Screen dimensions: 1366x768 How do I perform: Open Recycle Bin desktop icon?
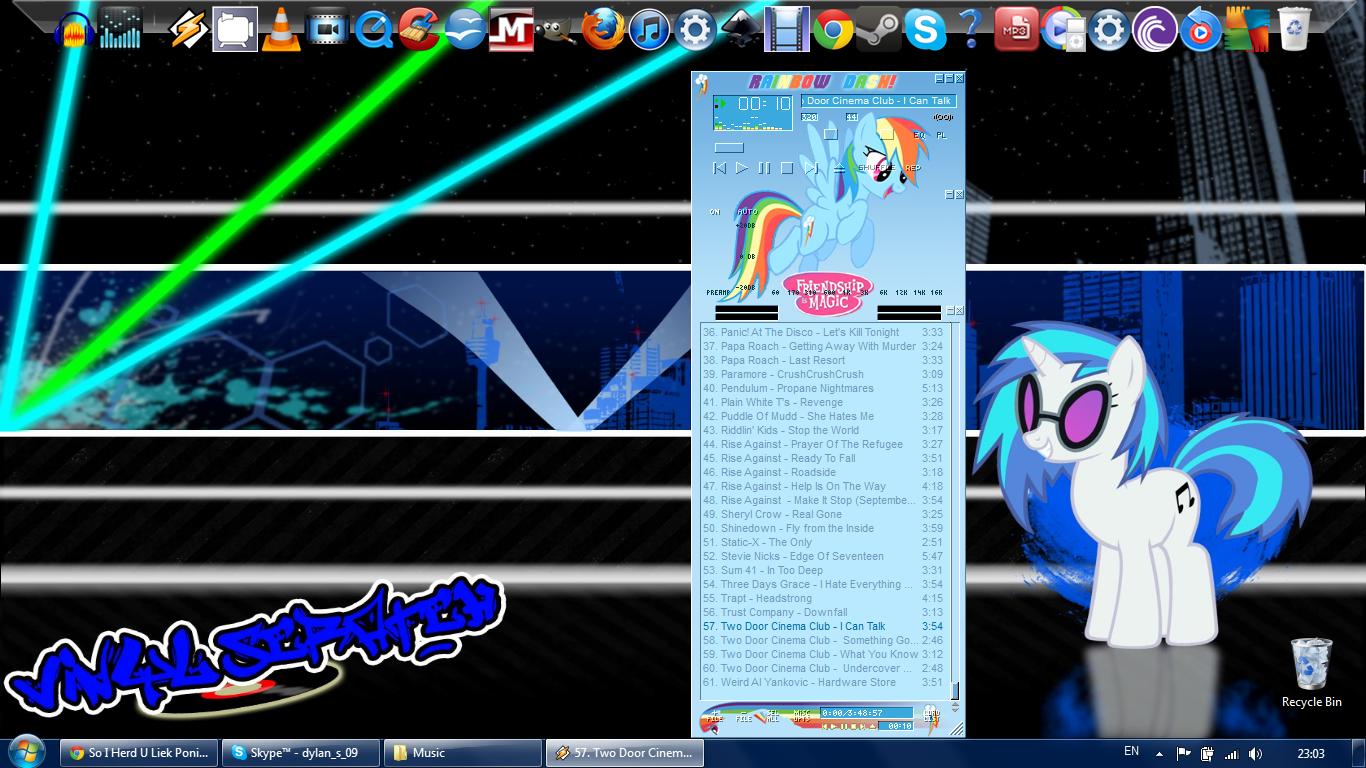[x=1311, y=672]
